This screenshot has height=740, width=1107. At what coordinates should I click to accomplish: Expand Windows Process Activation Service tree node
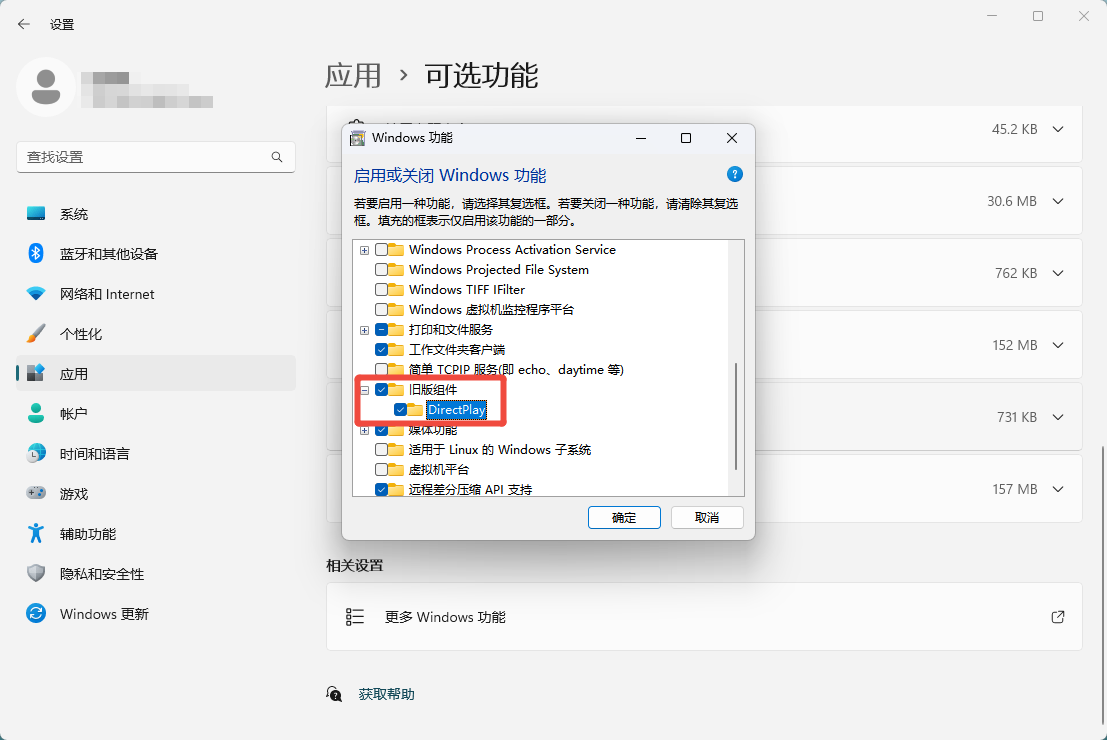[x=364, y=250]
